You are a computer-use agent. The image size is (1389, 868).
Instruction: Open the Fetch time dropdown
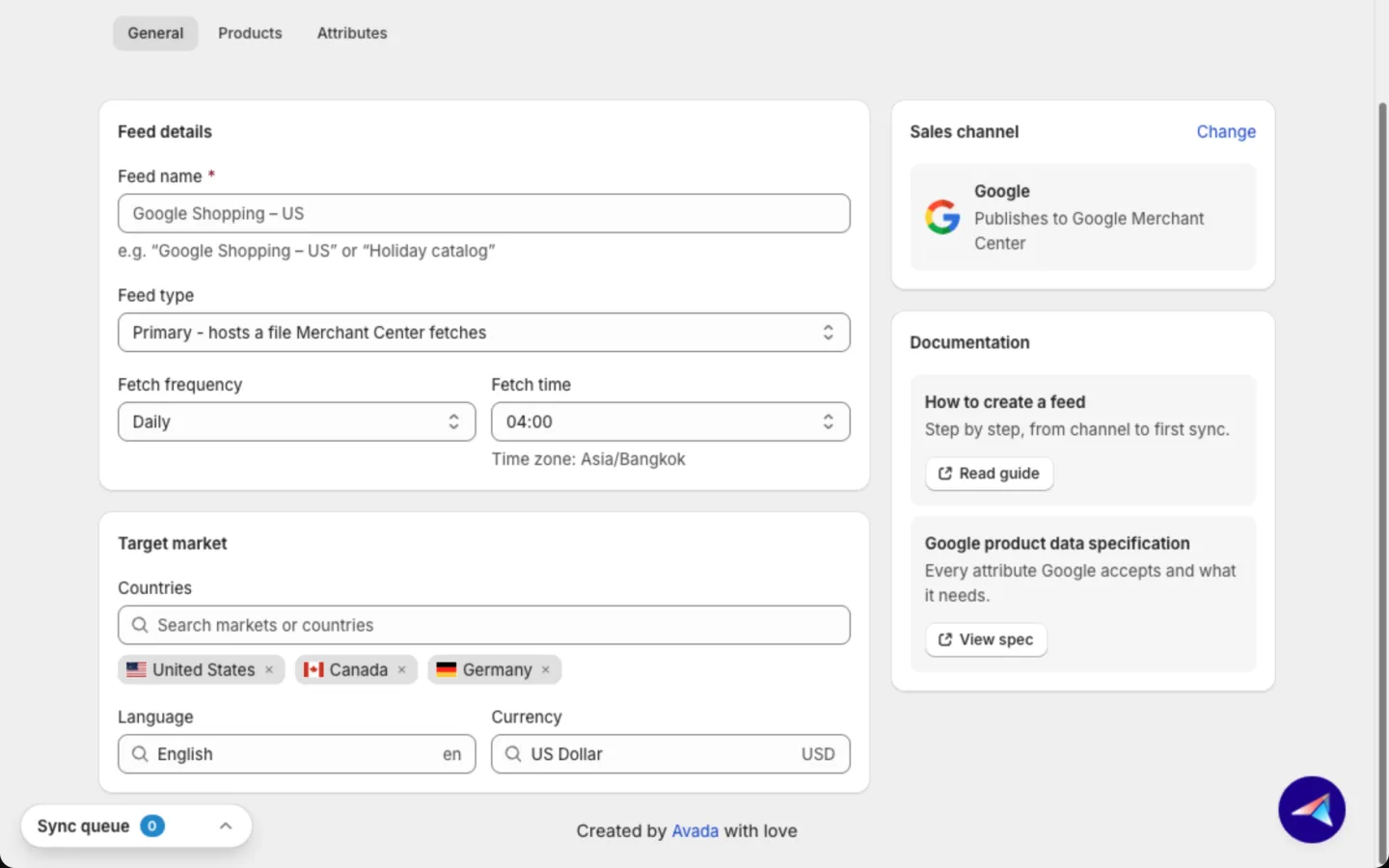tap(670, 421)
